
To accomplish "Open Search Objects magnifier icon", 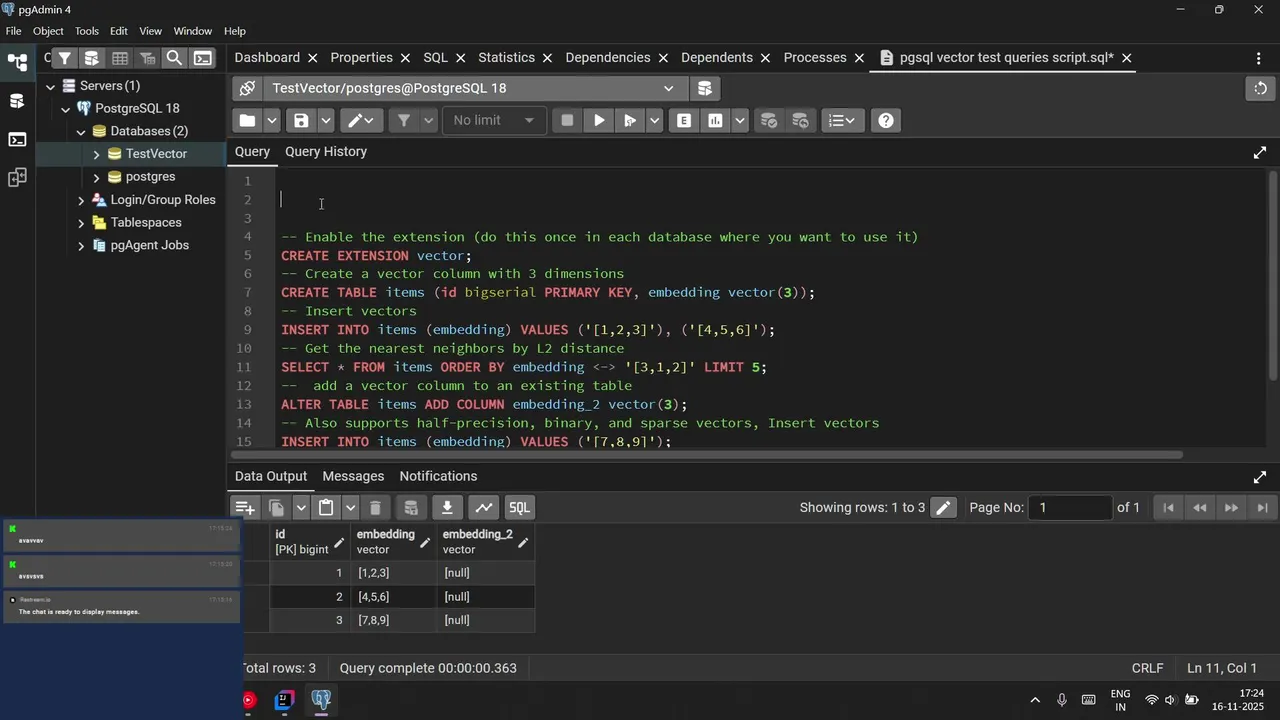I will (174, 58).
